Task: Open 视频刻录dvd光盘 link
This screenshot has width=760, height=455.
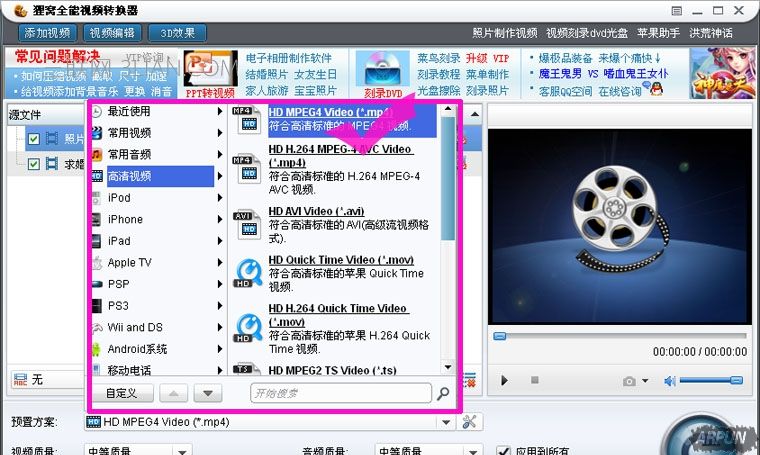Action: 587,33
